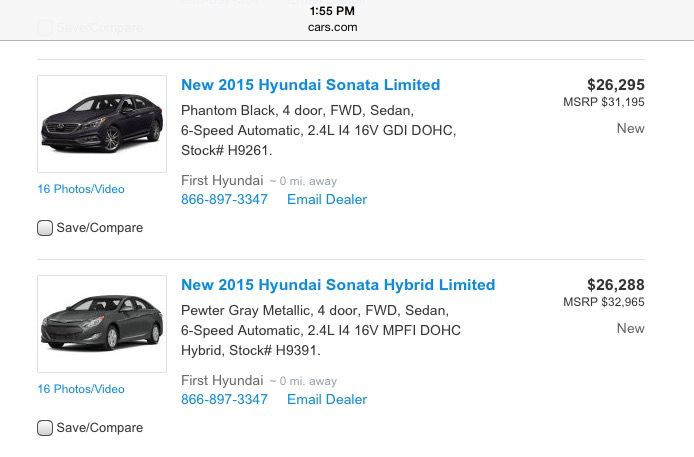The image size is (694, 457).
Task: Tick the partially hidden Save/Compare checkbox under the address bar
Action: click(45, 28)
